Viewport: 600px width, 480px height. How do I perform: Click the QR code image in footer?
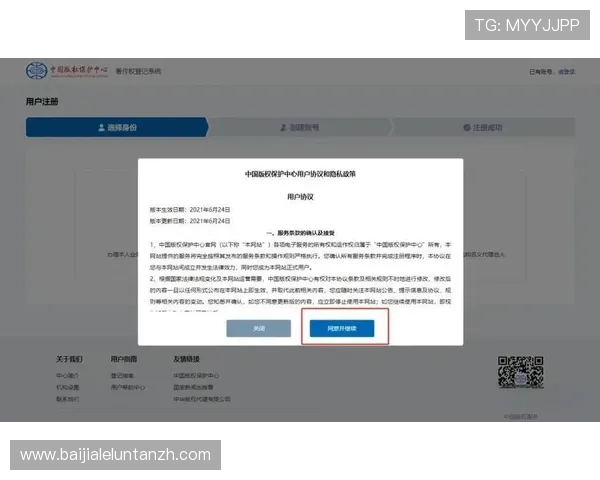coord(520,372)
